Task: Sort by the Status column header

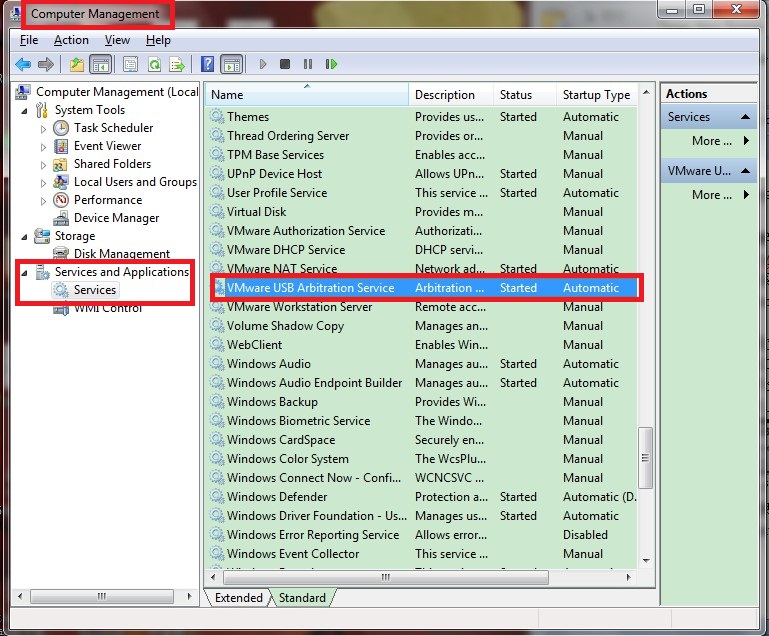Action: coord(525,94)
